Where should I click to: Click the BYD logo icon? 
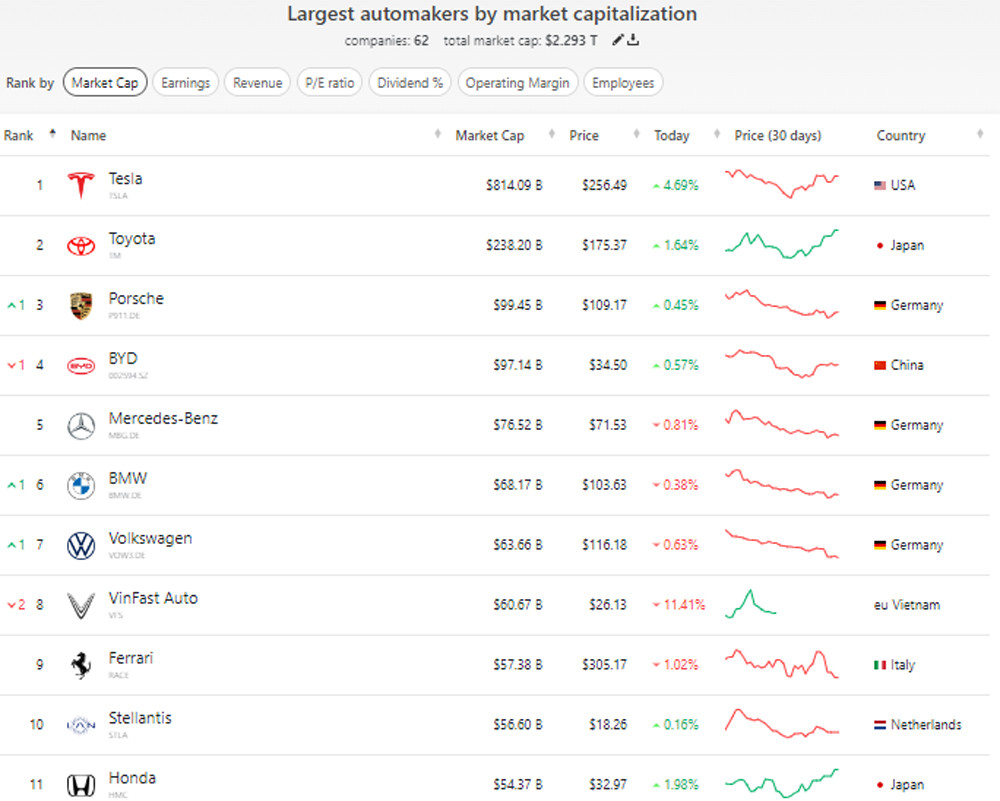tap(80, 365)
